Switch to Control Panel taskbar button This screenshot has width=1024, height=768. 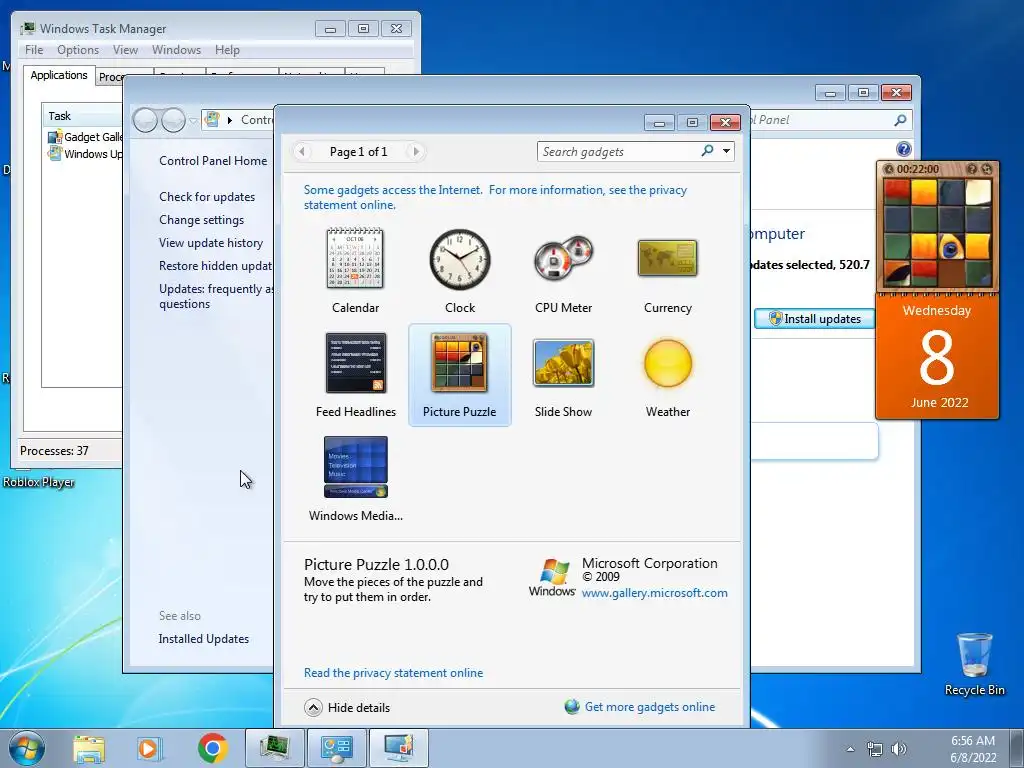pyautogui.click(x=337, y=748)
